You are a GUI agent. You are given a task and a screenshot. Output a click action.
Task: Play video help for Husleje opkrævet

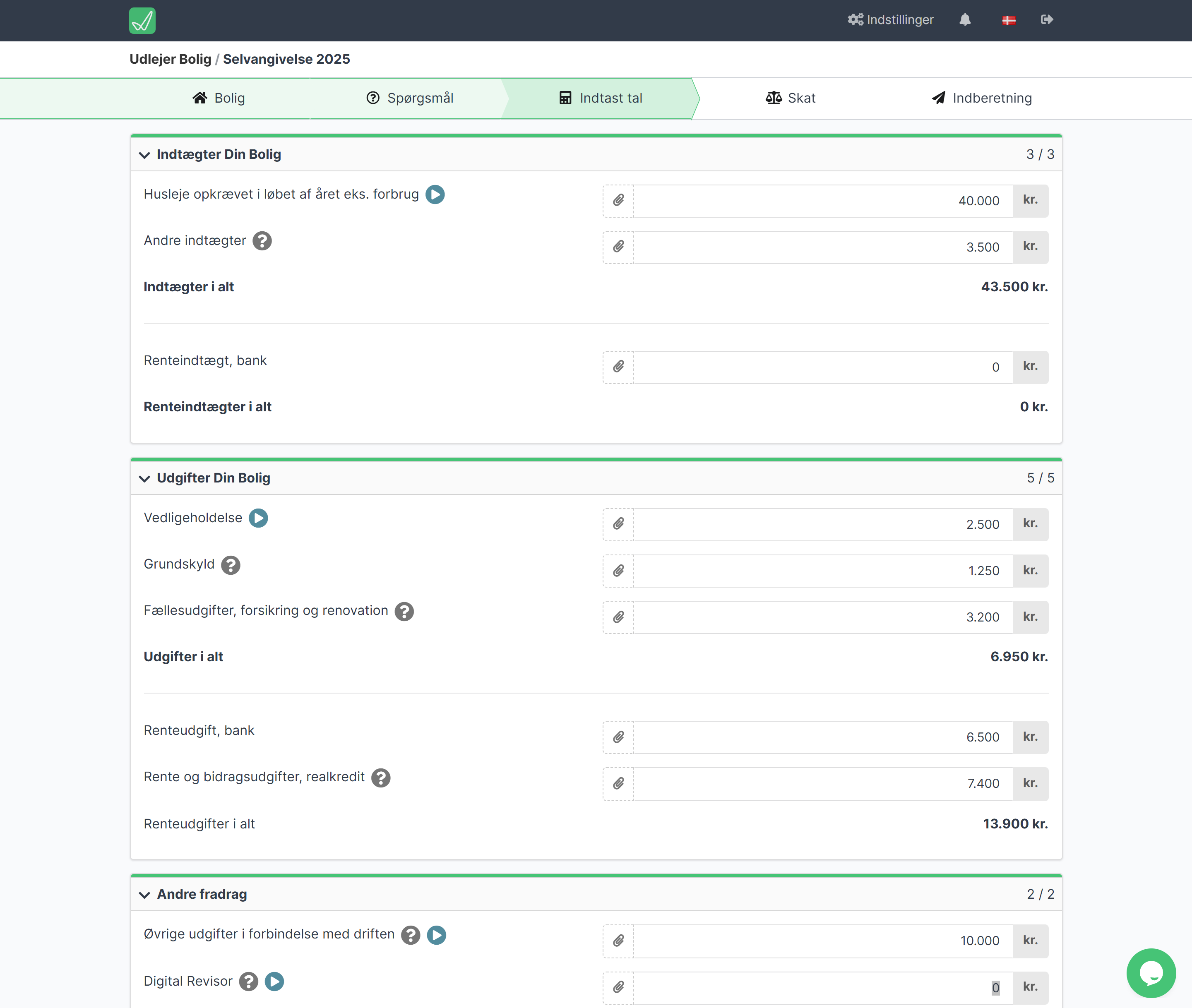coord(435,194)
